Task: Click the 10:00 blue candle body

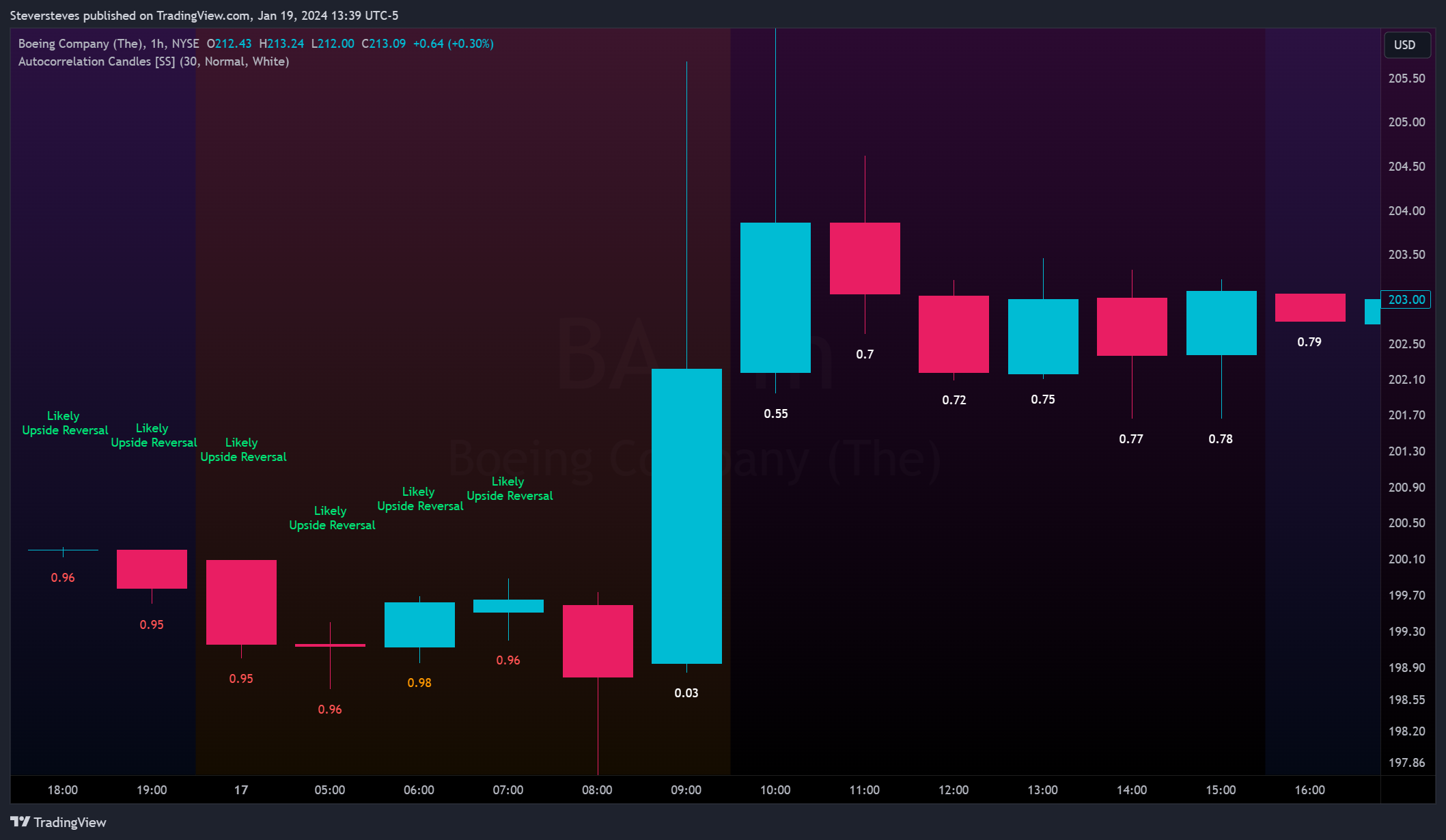Action: 775,298
